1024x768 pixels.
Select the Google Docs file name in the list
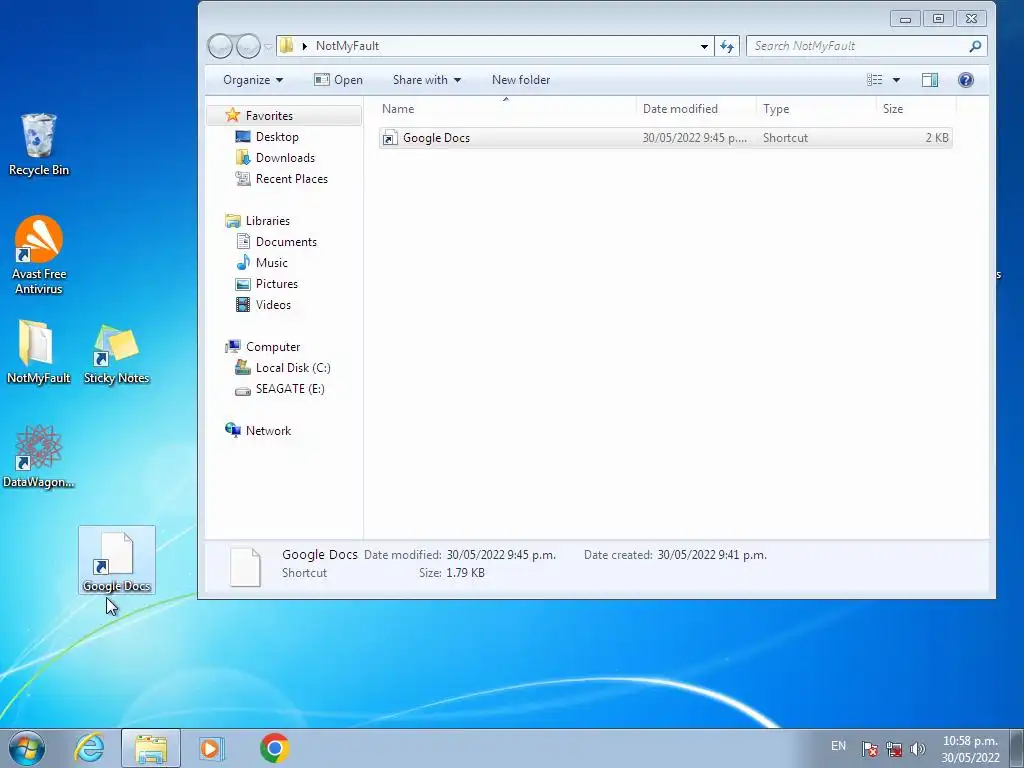[x=436, y=138]
